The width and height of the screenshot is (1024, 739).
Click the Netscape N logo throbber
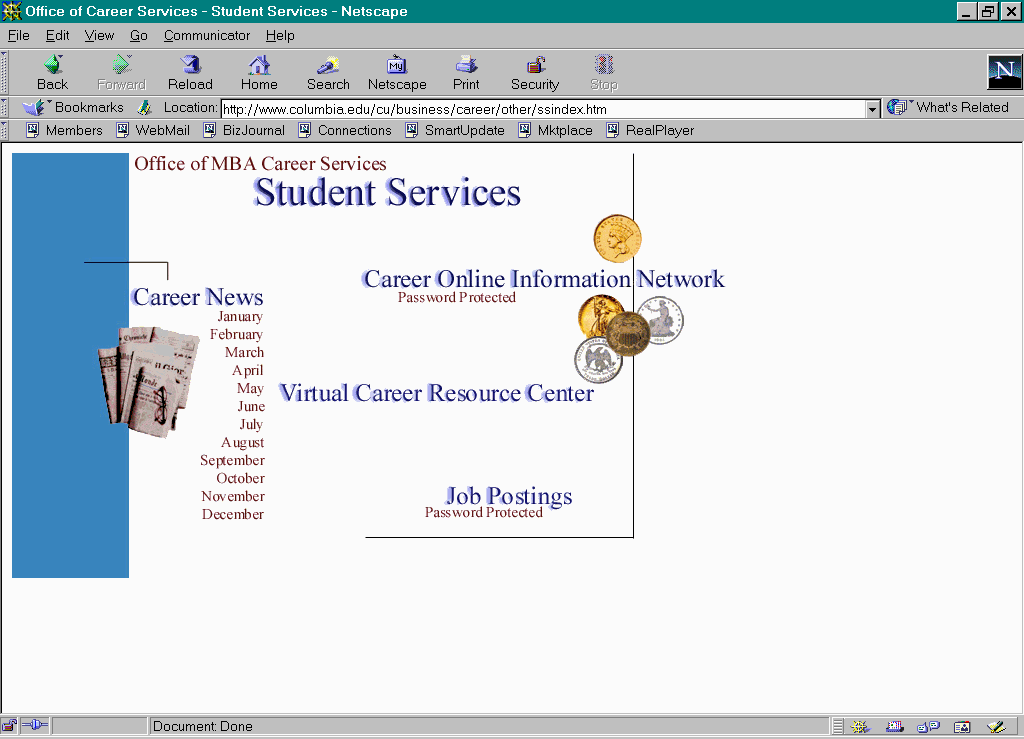click(1004, 72)
